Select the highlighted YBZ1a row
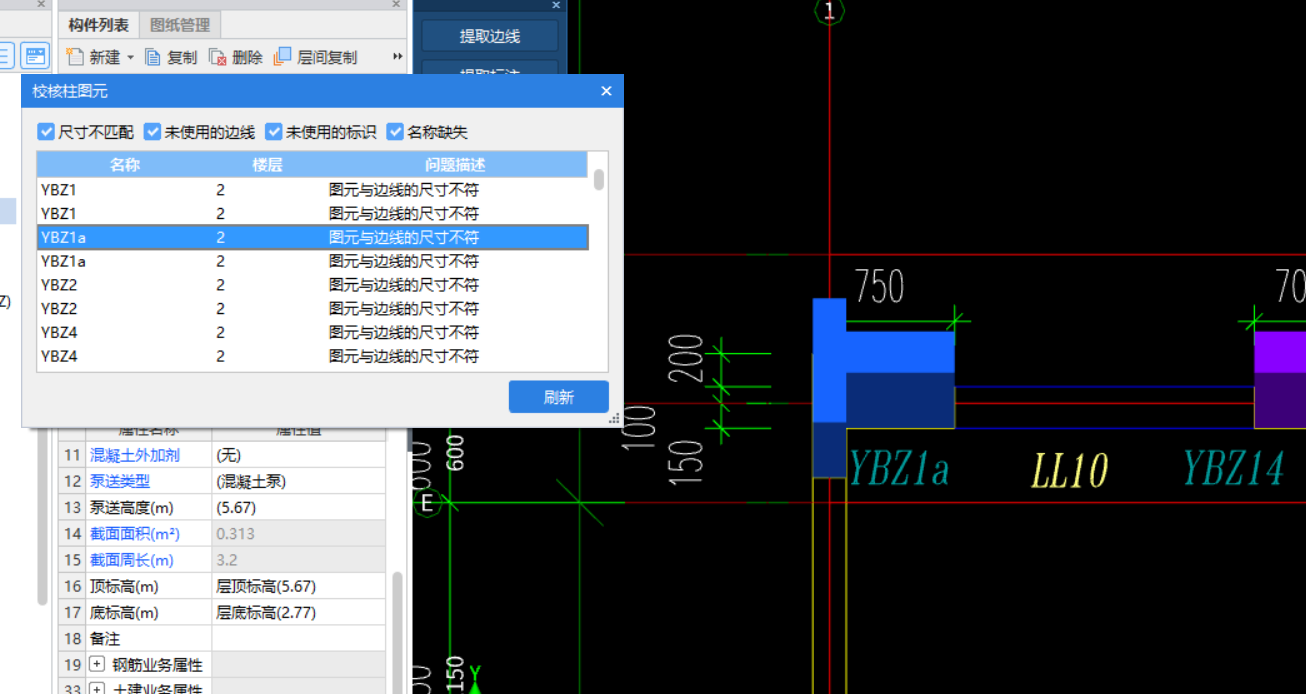 click(312, 237)
